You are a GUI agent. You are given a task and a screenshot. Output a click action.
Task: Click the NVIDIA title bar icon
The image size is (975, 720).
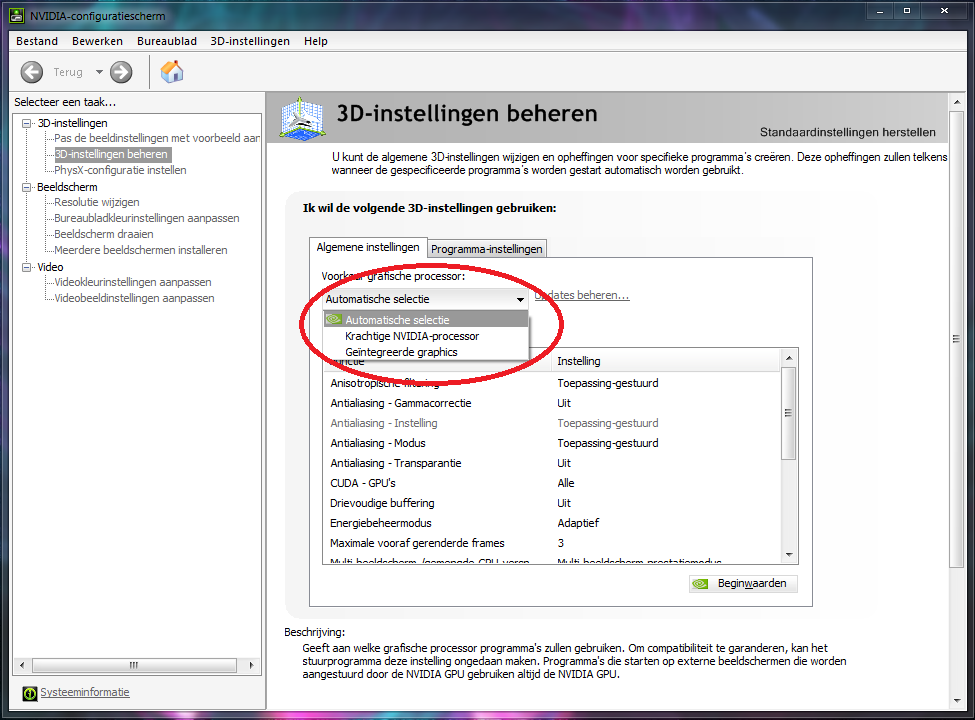[x=17, y=16]
